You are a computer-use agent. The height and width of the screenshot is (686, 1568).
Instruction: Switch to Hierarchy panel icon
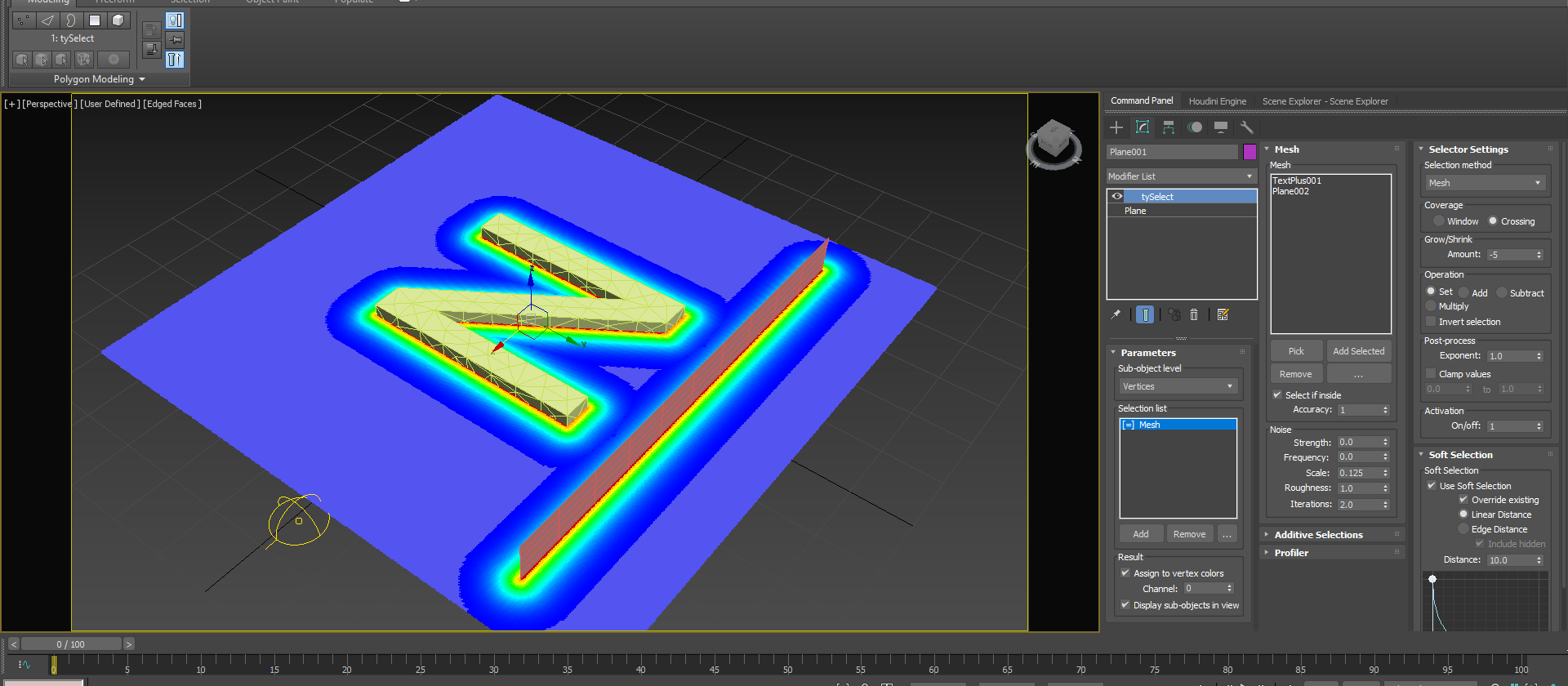click(1169, 127)
